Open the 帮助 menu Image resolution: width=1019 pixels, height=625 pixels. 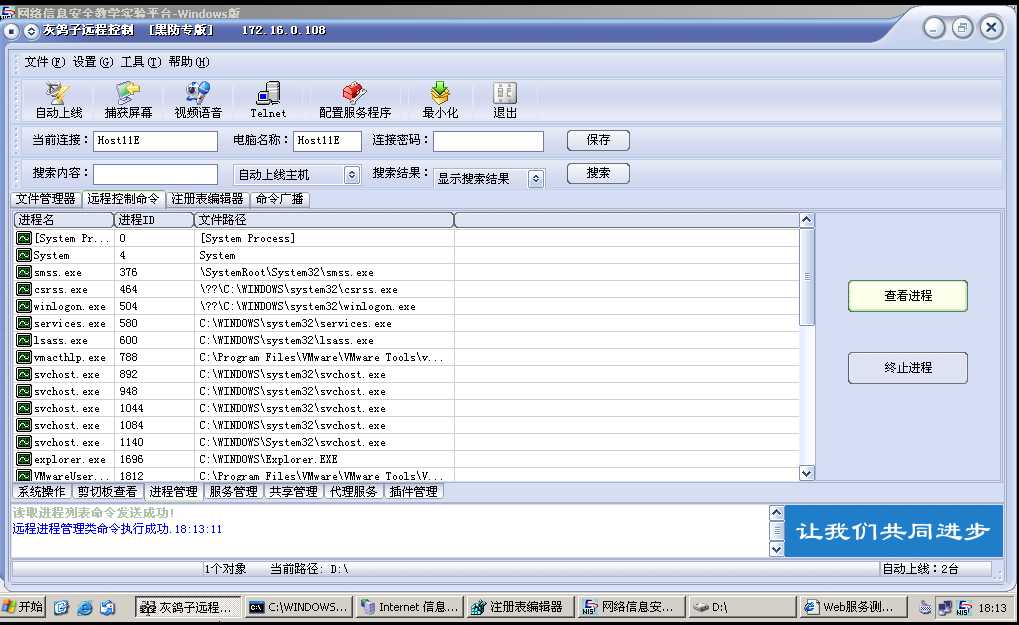tap(188, 62)
